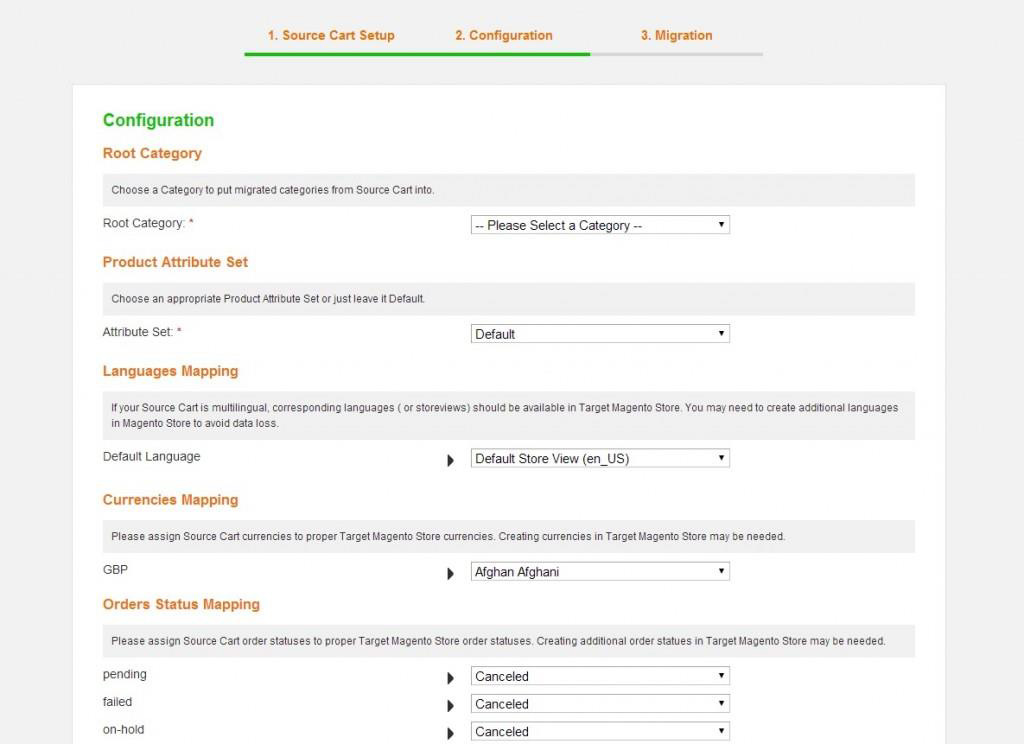Open the Afghan Afghani currency dropdown
This screenshot has height=744, width=1024.
(x=599, y=570)
